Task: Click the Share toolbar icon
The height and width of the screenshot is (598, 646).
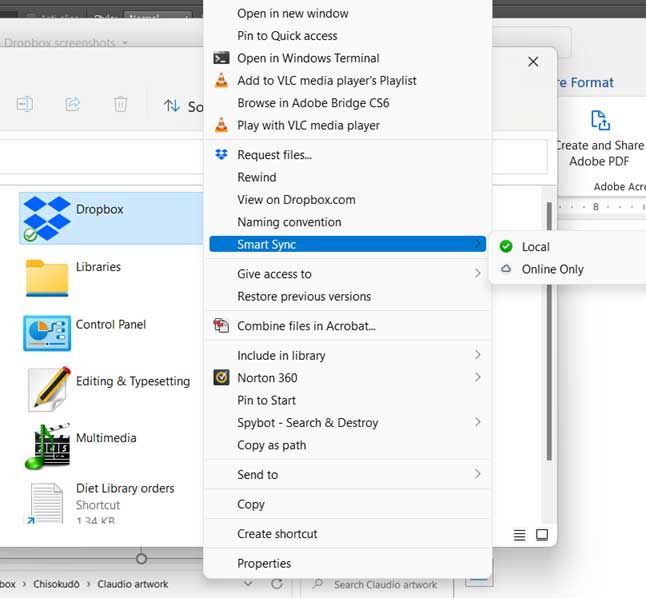Action: coord(73,104)
